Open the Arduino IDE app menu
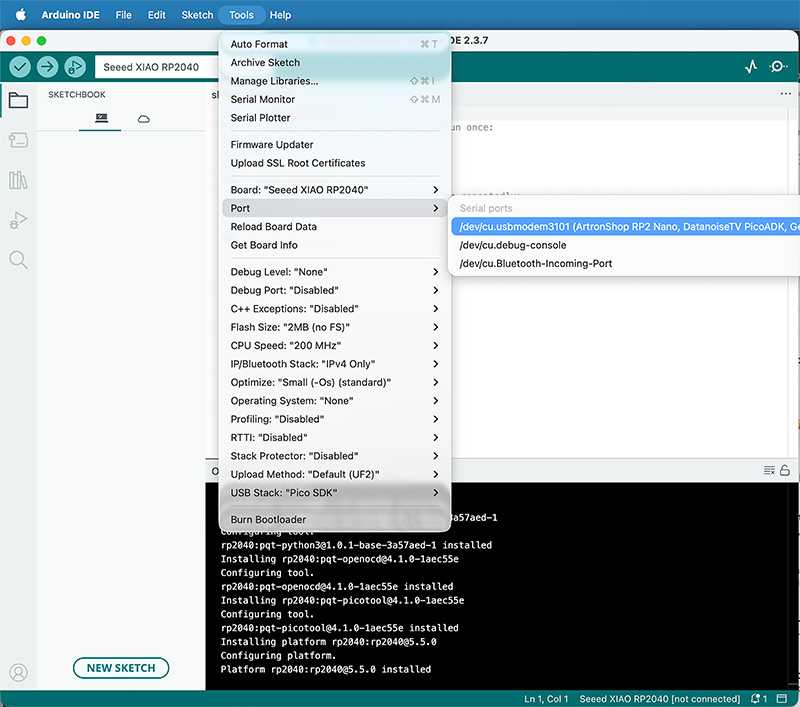 point(70,15)
